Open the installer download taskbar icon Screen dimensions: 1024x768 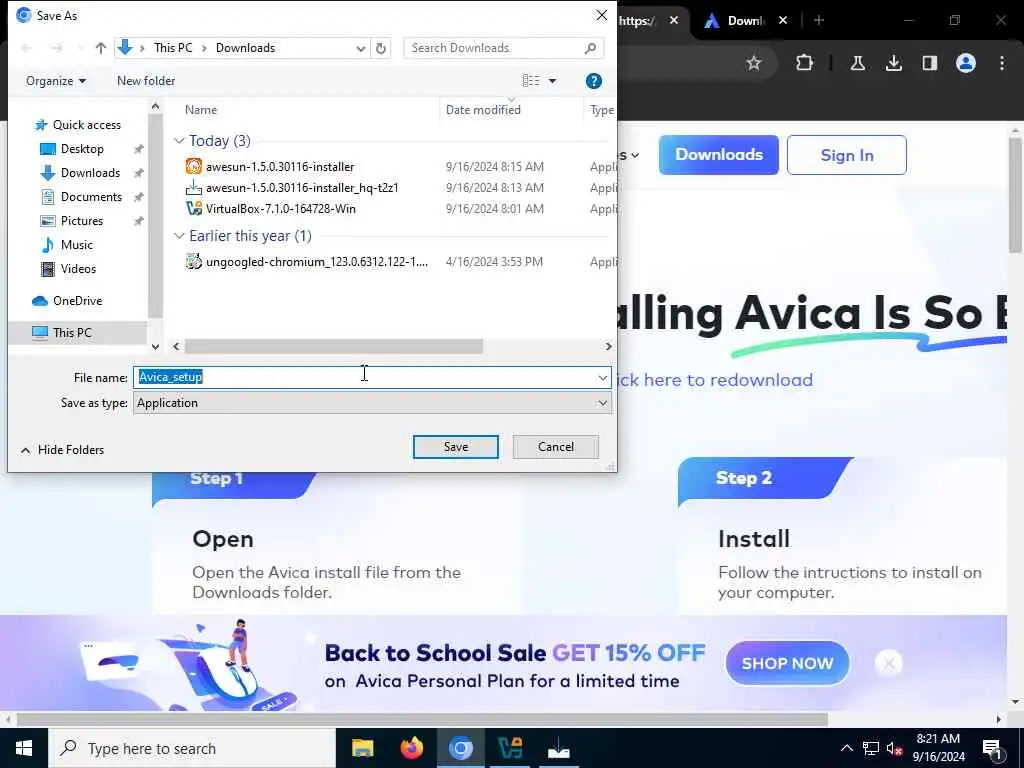(x=558, y=748)
